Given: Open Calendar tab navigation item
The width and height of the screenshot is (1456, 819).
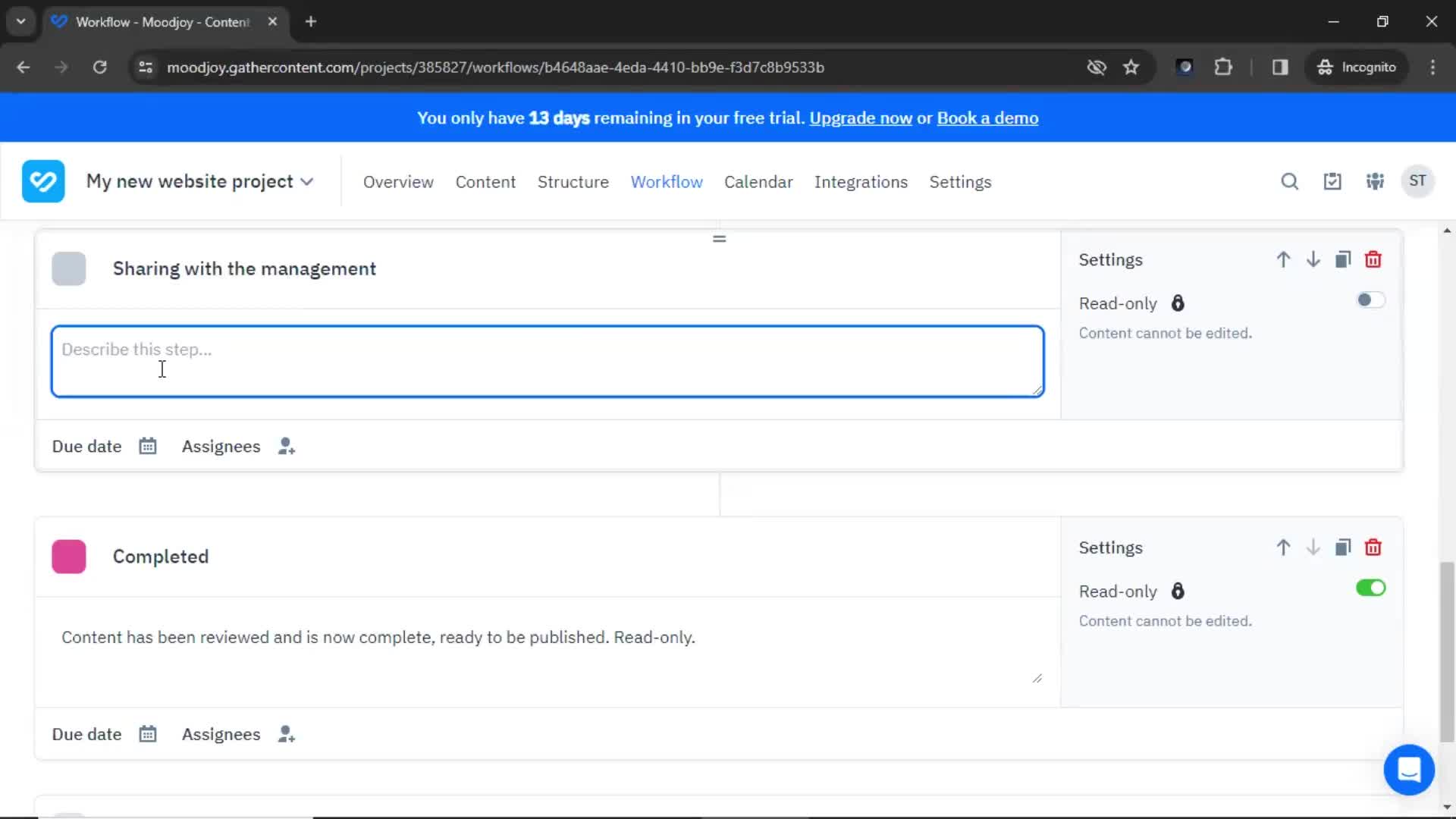Looking at the screenshot, I should tap(758, 182).
